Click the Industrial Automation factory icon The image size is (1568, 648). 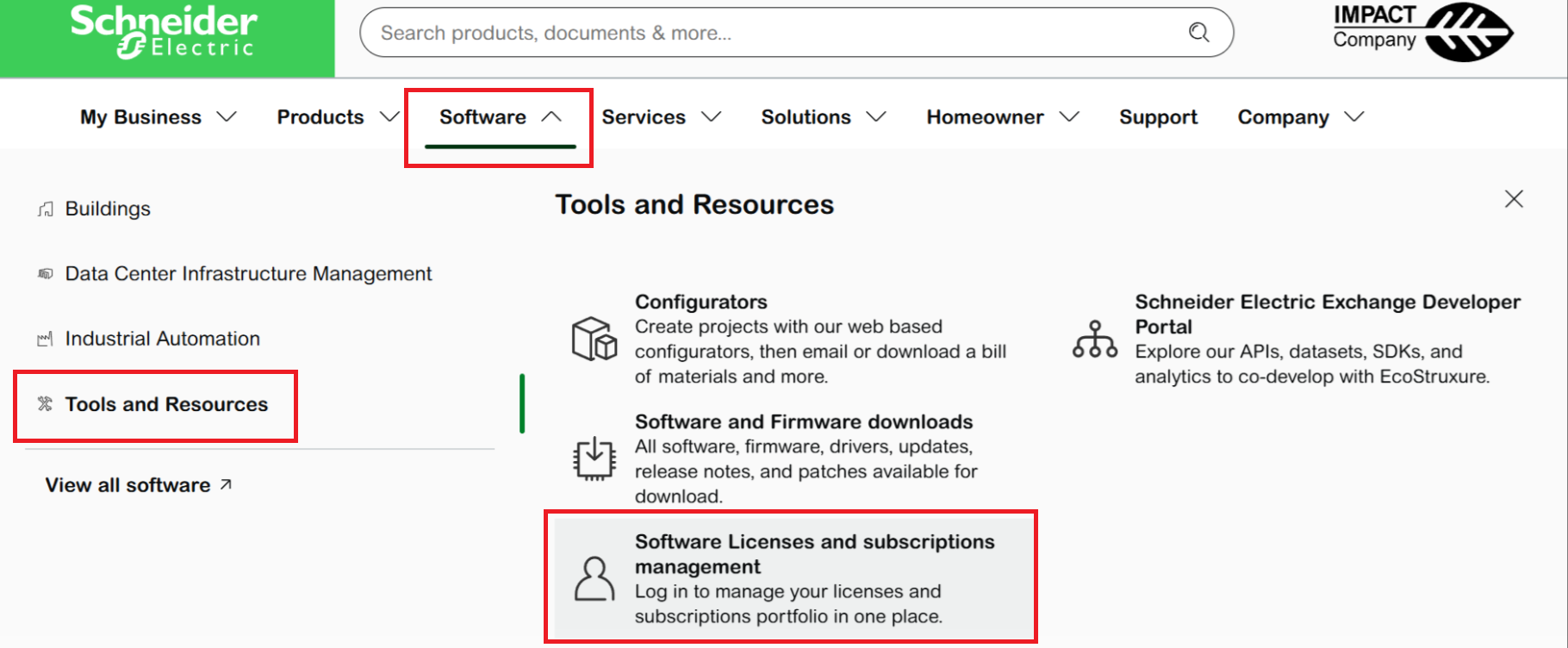click(x=46, y=339)
